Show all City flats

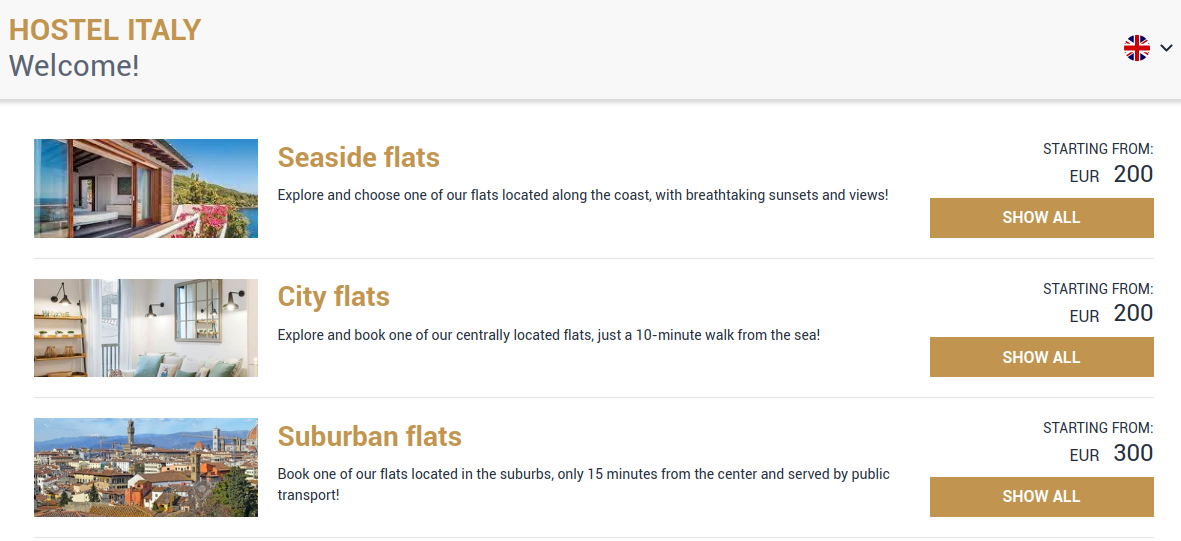point(1042,357)
